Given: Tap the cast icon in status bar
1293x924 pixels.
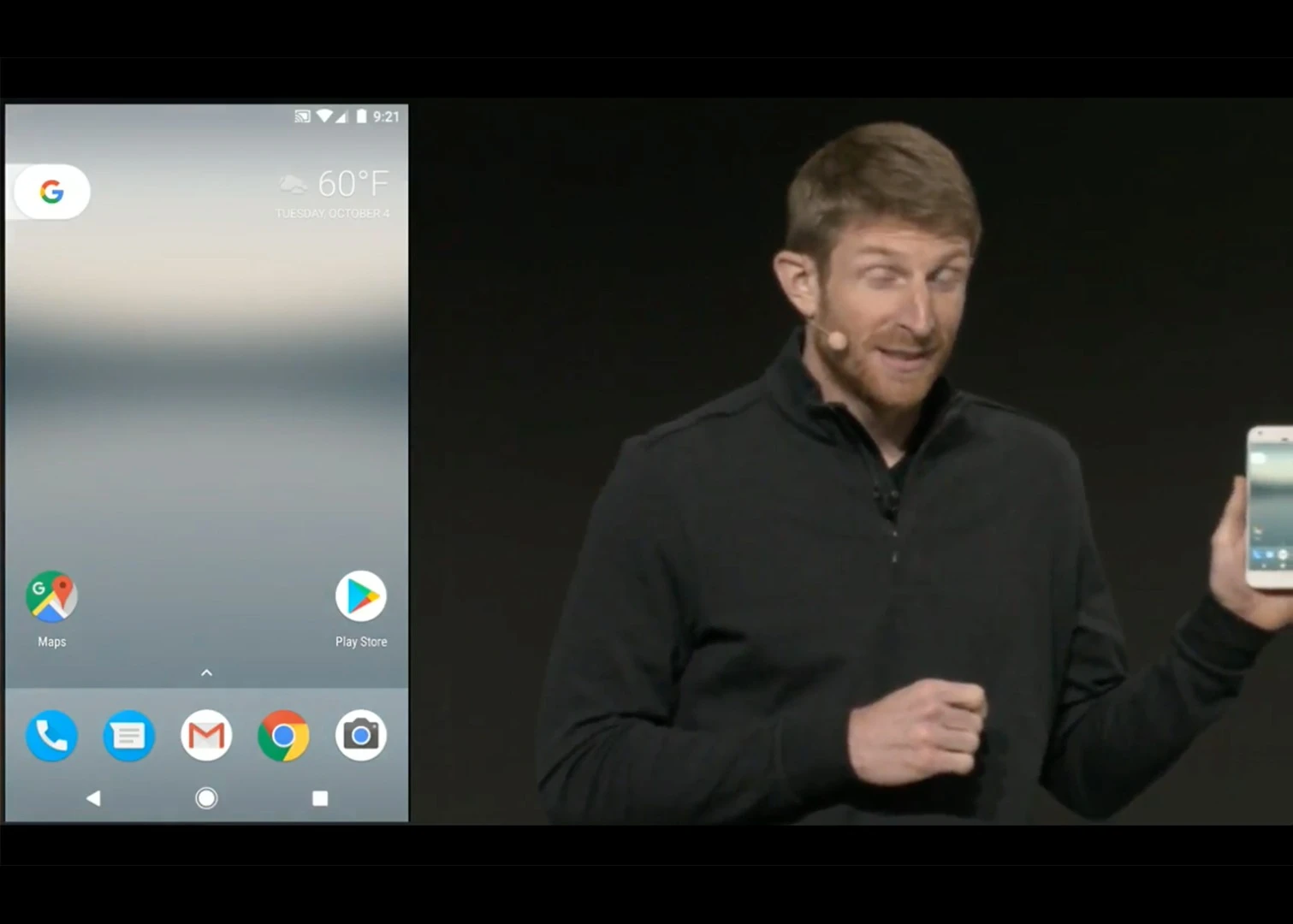Looking at the screenshot, I should click(302, 116).
